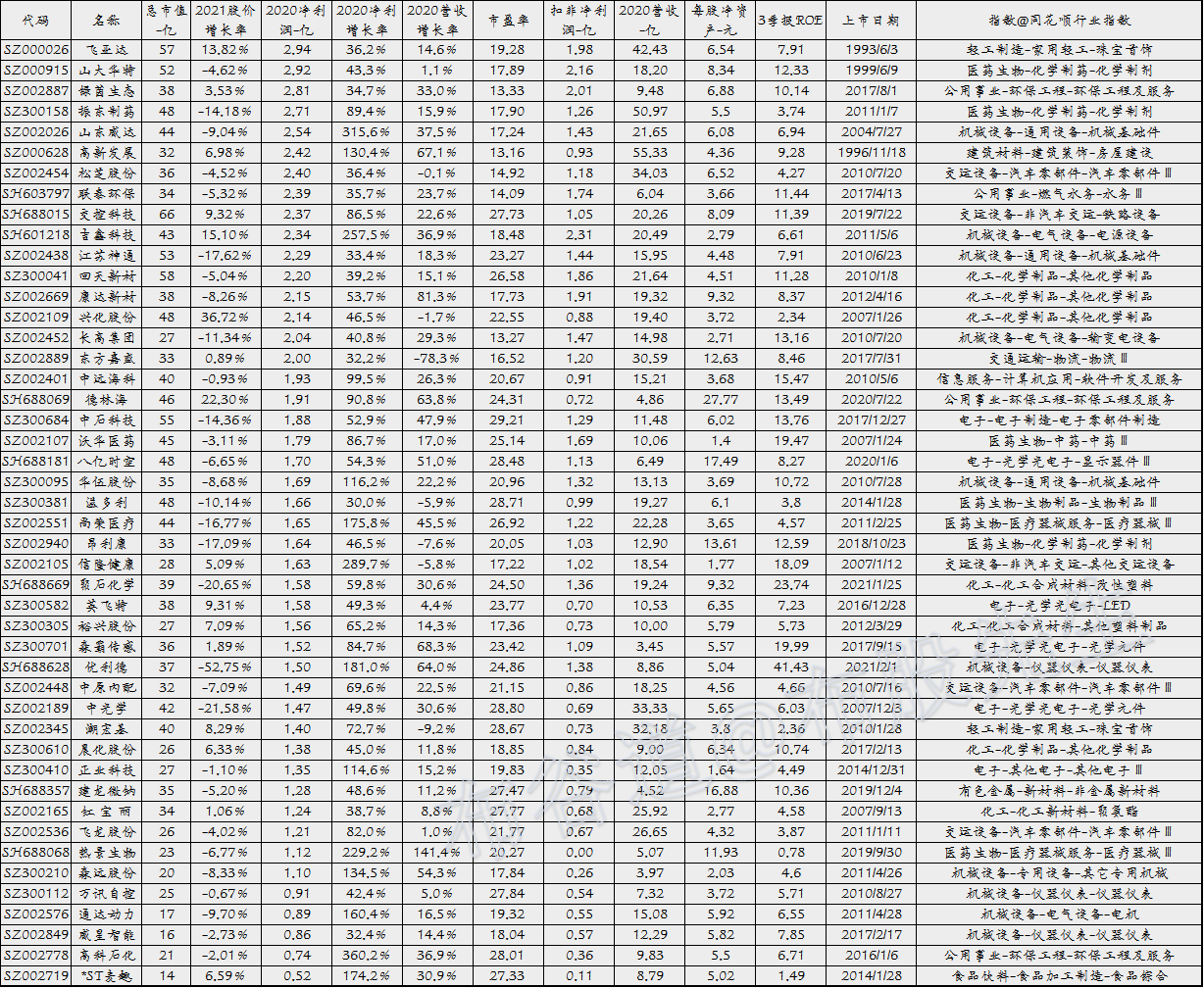Select stock code SZ300158
The image size is (1204, 988).
[x=35, y=112]
